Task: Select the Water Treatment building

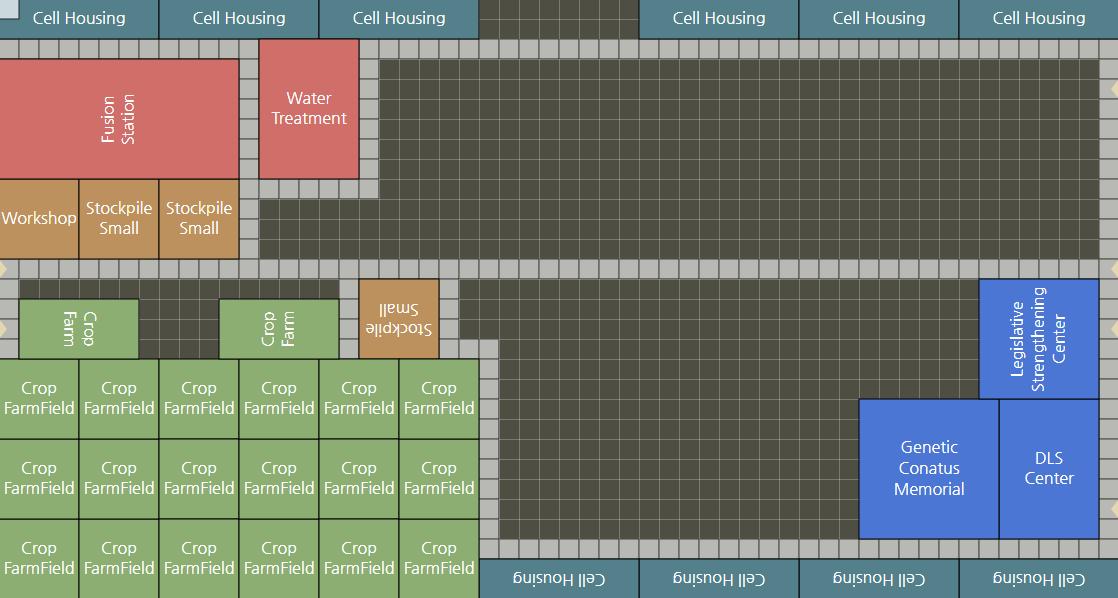Action: tap(309, 109)
